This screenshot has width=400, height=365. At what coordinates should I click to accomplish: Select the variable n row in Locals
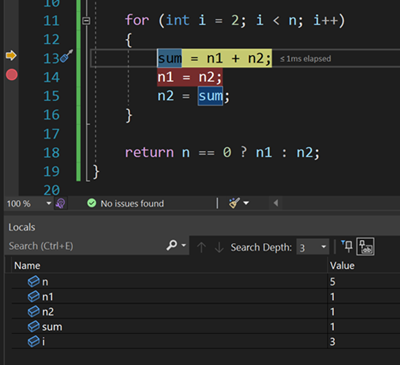pos(206,282)
